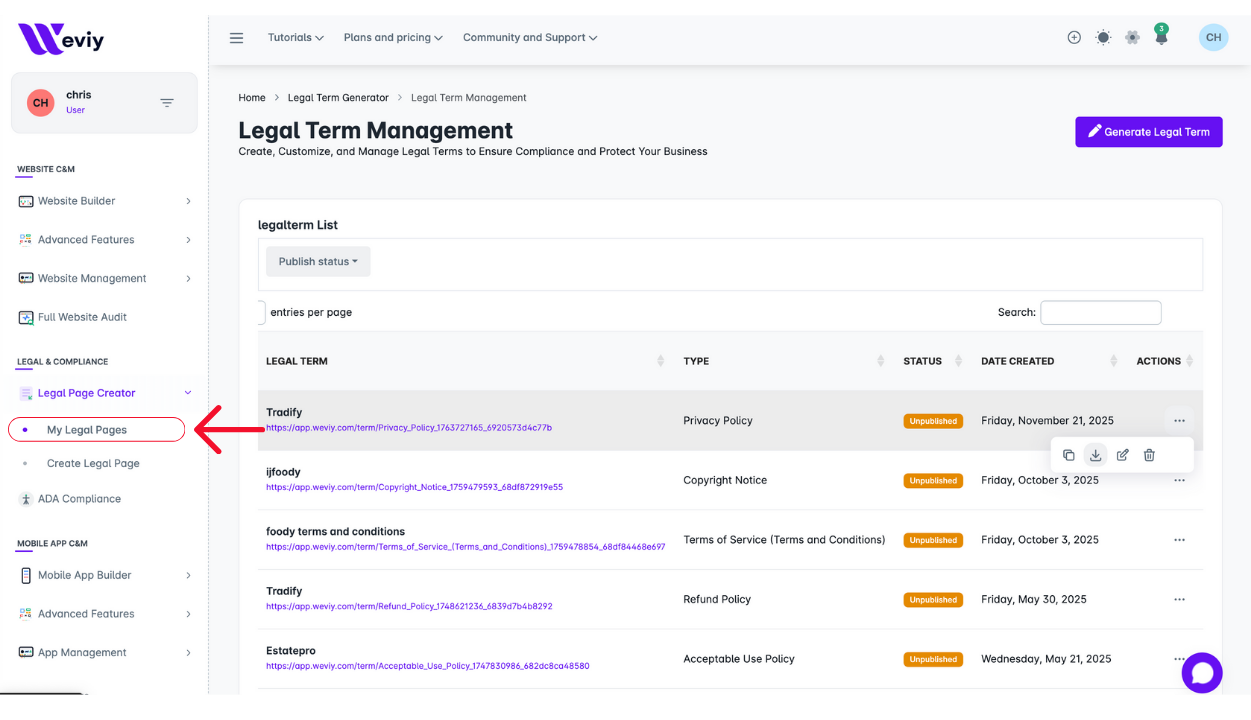The height and width of the screenshot is (720, 1251).
Task: Open the Publish status filter dropdown
Action: point(318,262)
